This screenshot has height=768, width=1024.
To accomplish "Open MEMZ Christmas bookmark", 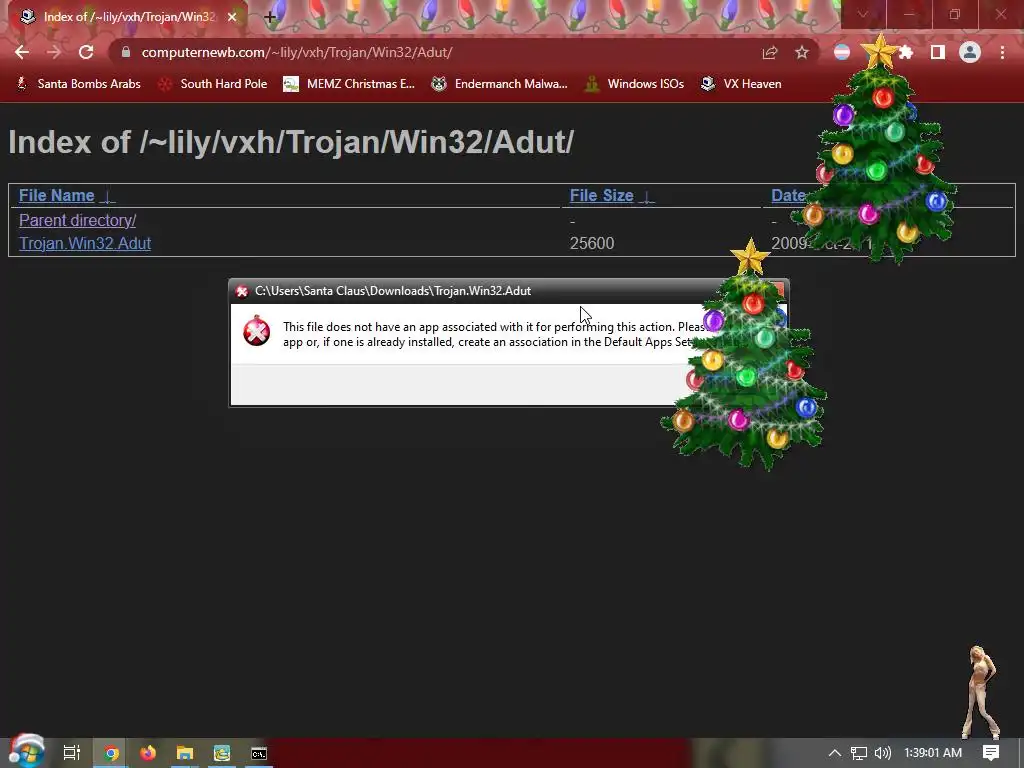I will click(349, 84).
